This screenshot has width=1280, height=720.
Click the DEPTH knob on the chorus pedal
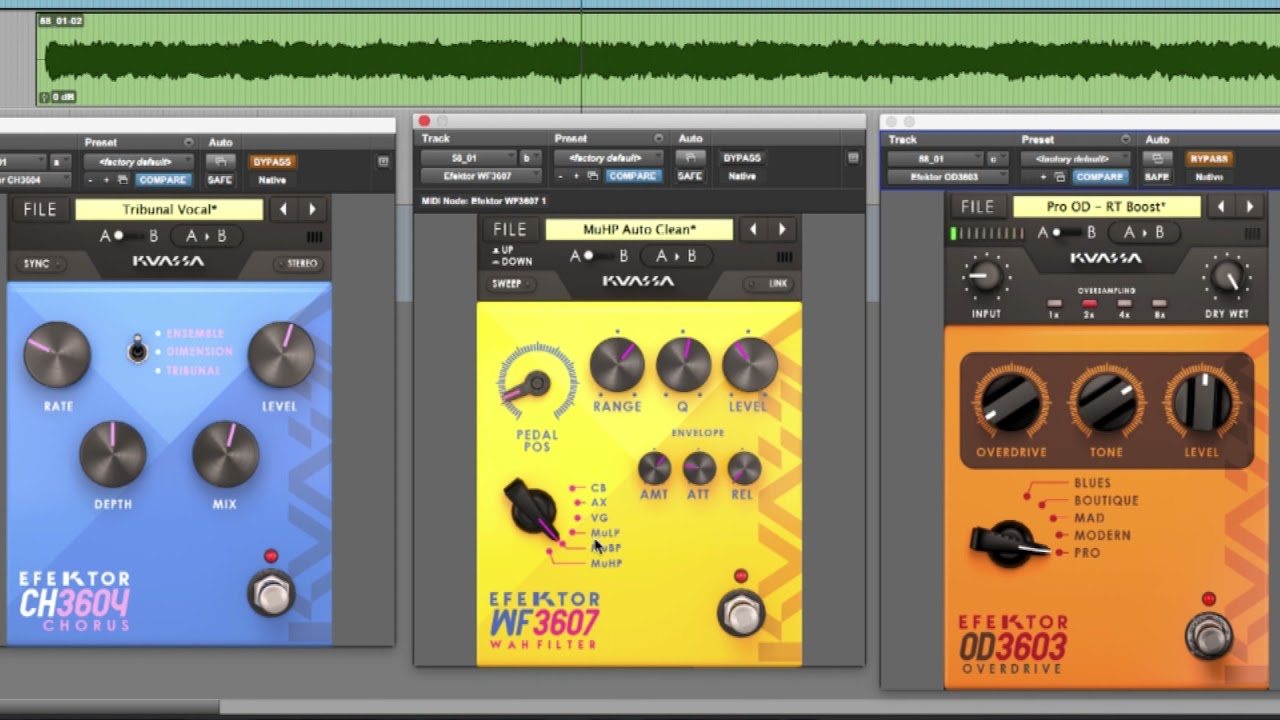pos(113,454)
